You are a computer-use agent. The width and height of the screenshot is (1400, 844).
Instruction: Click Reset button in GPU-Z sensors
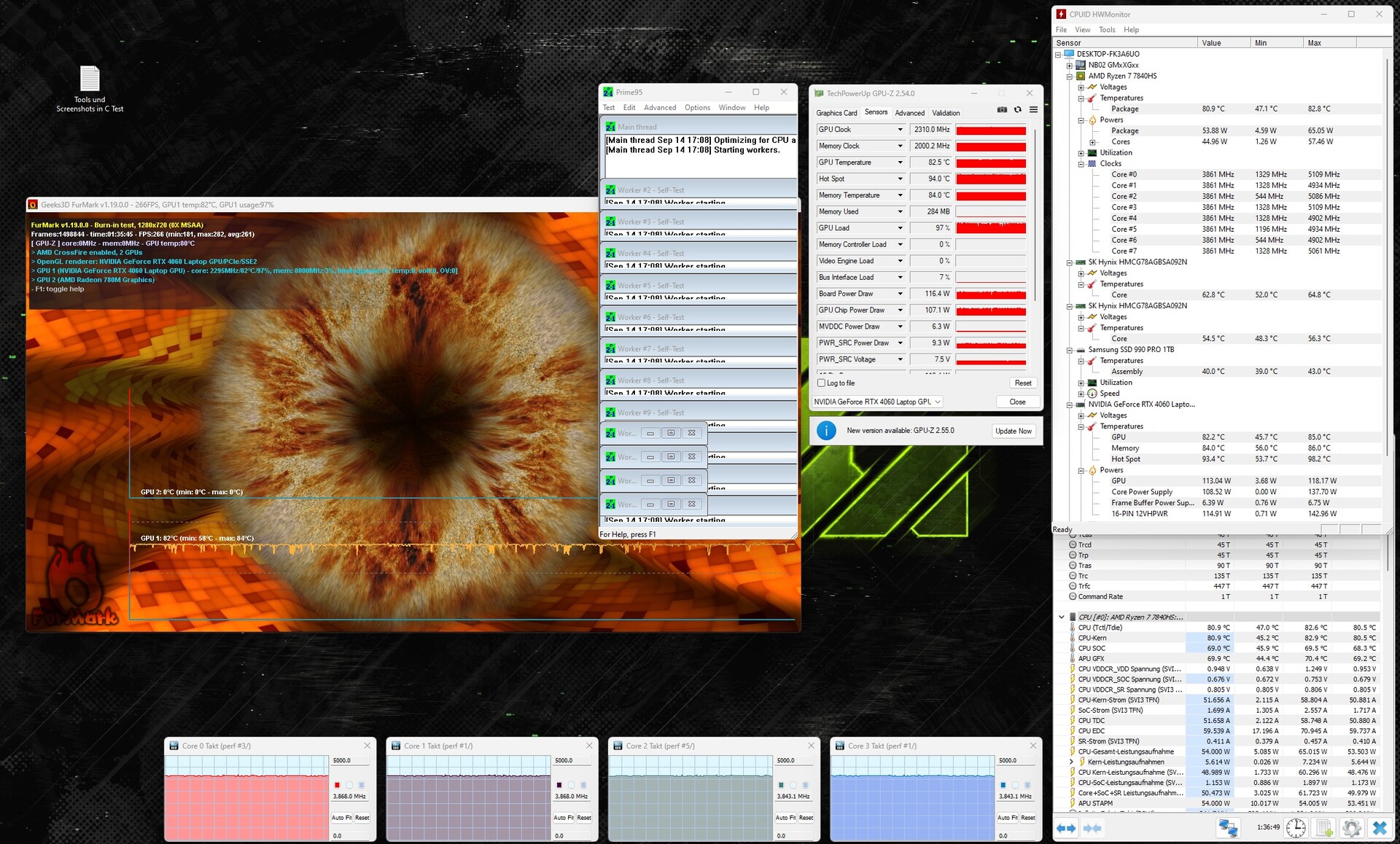(1023, 383)
